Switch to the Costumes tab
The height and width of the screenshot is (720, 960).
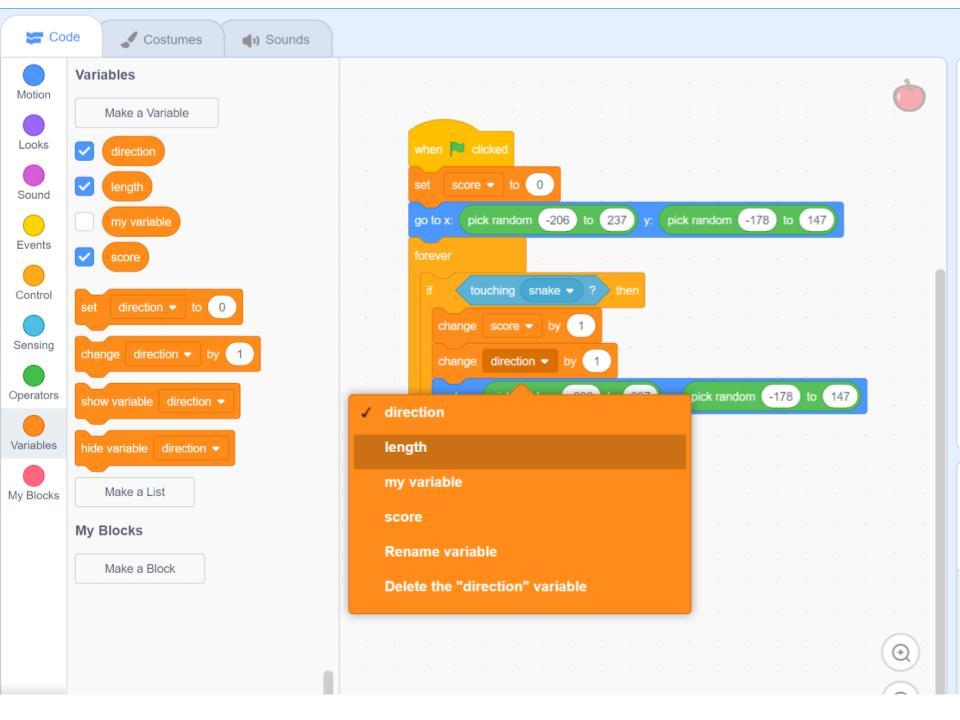[x=162, y=40]
